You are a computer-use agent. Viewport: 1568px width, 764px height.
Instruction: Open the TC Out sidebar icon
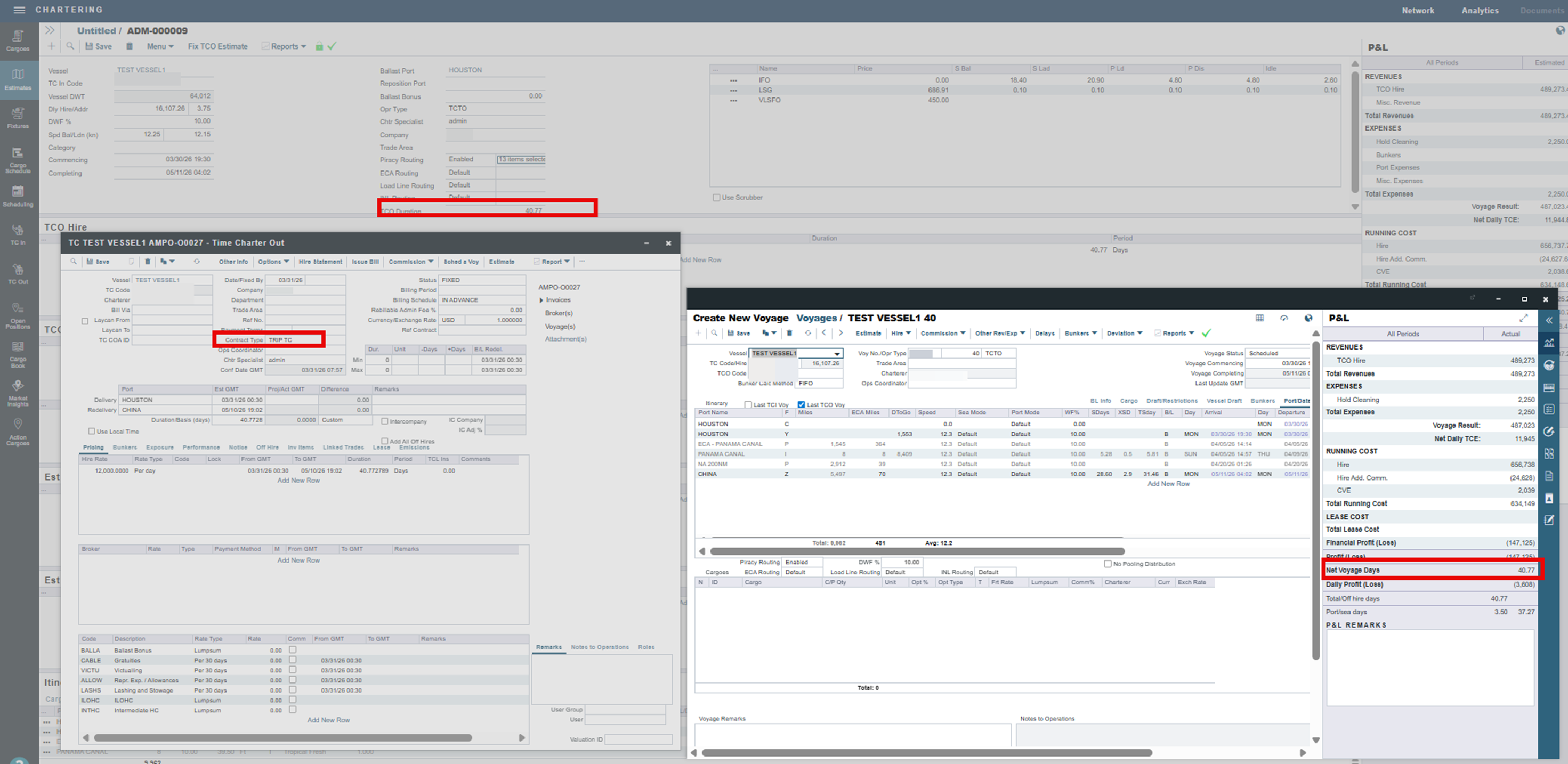(x=18, y=274)
